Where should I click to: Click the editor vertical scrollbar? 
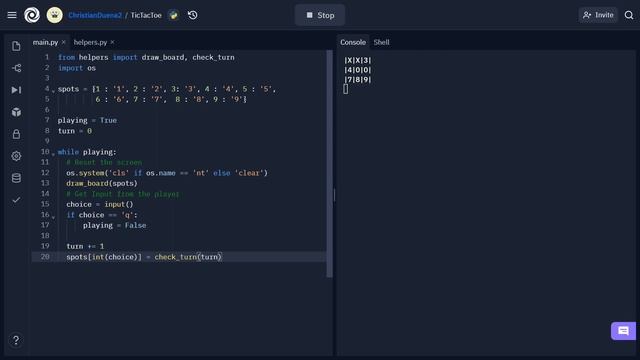click(x=329, y=164)
